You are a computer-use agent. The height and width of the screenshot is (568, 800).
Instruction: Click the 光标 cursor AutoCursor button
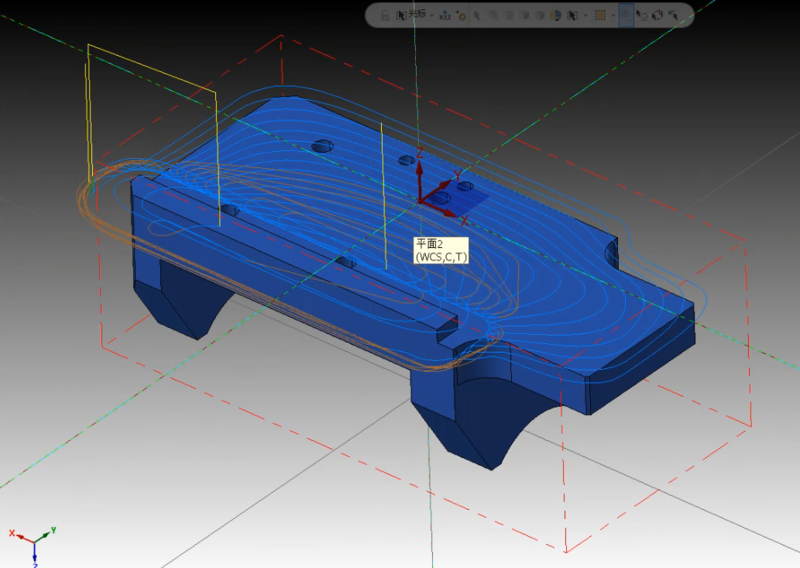coord(410,15)
